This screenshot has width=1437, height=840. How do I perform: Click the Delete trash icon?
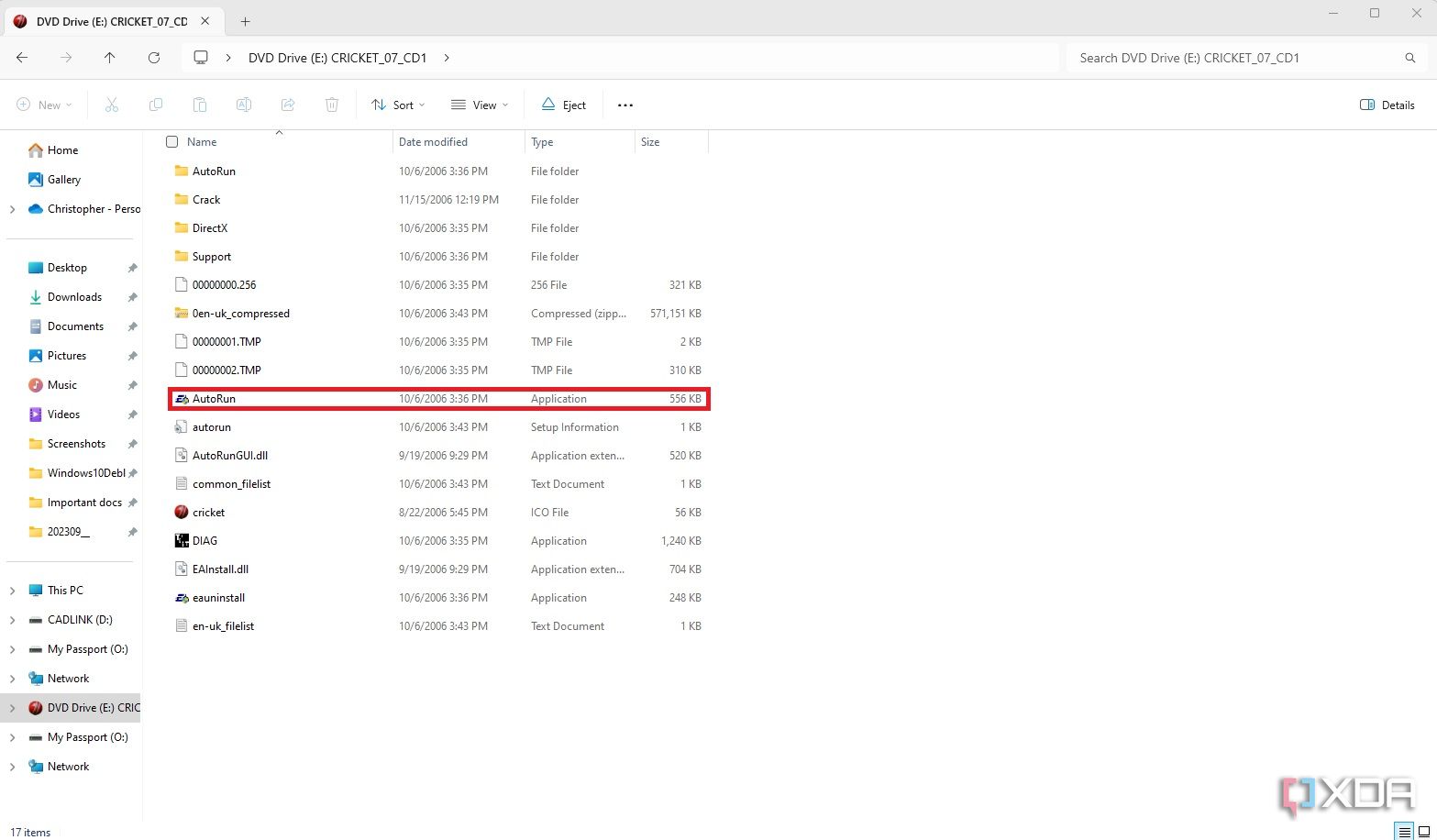point(332,105)
